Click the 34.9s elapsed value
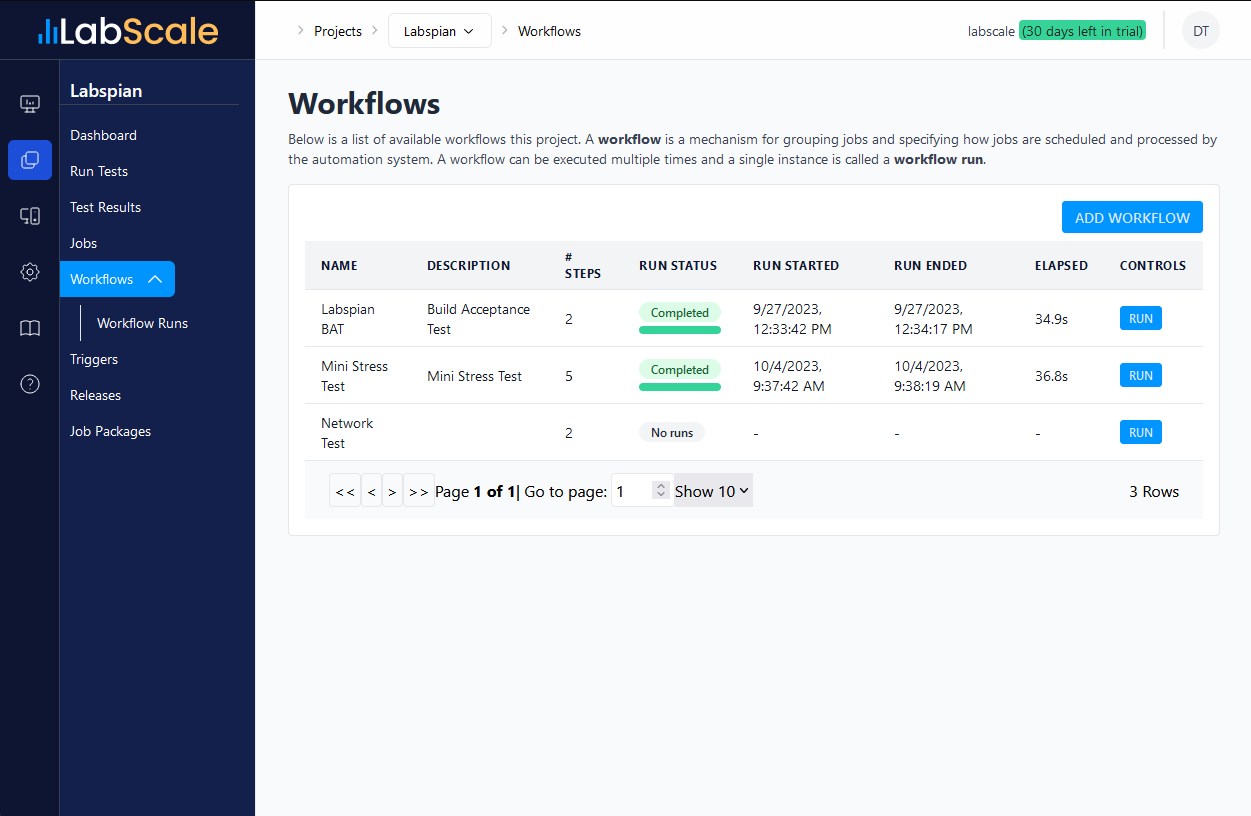 (1051, 319)
